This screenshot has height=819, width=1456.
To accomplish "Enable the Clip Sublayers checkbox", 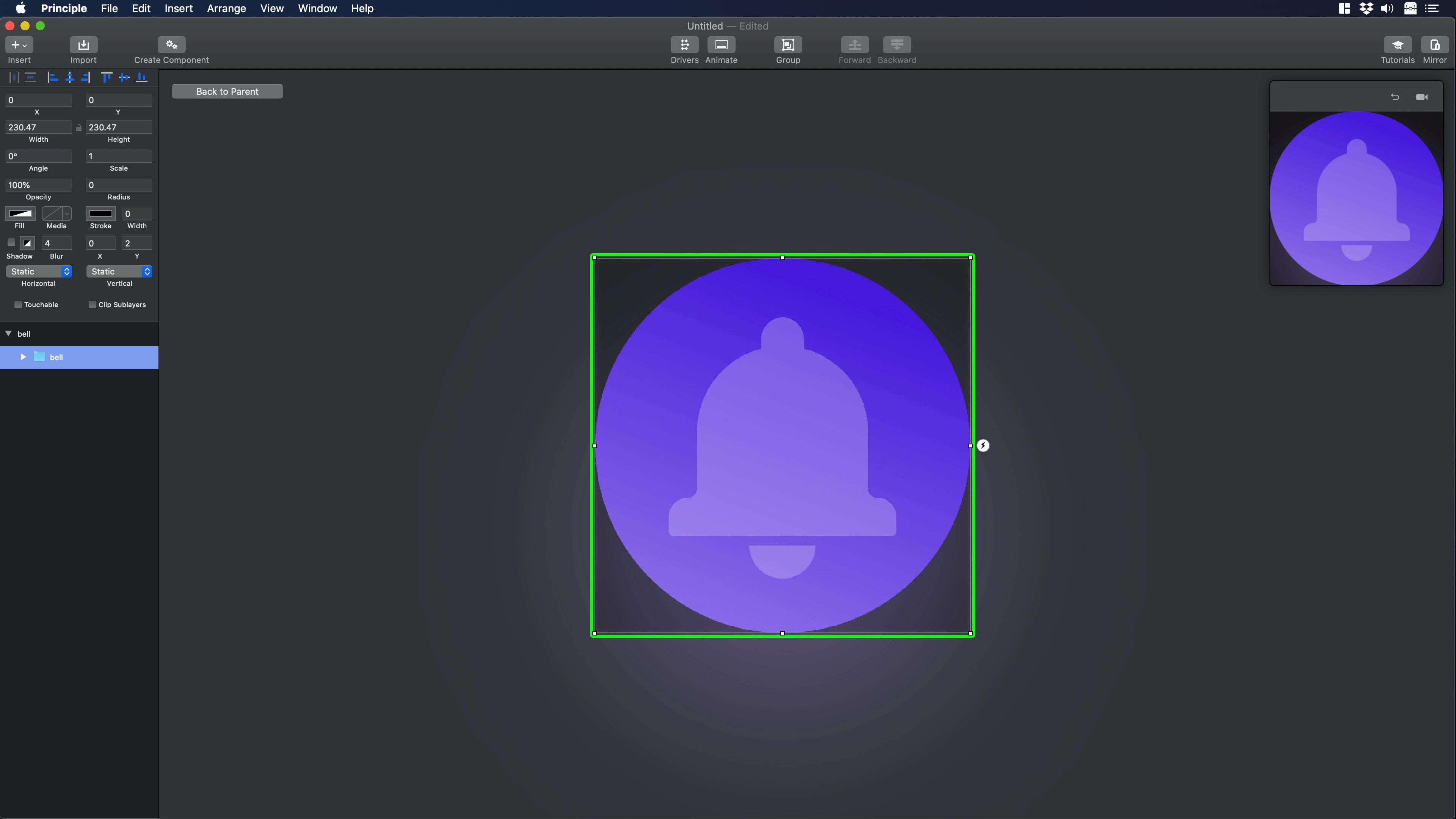I will pos(92,304).
